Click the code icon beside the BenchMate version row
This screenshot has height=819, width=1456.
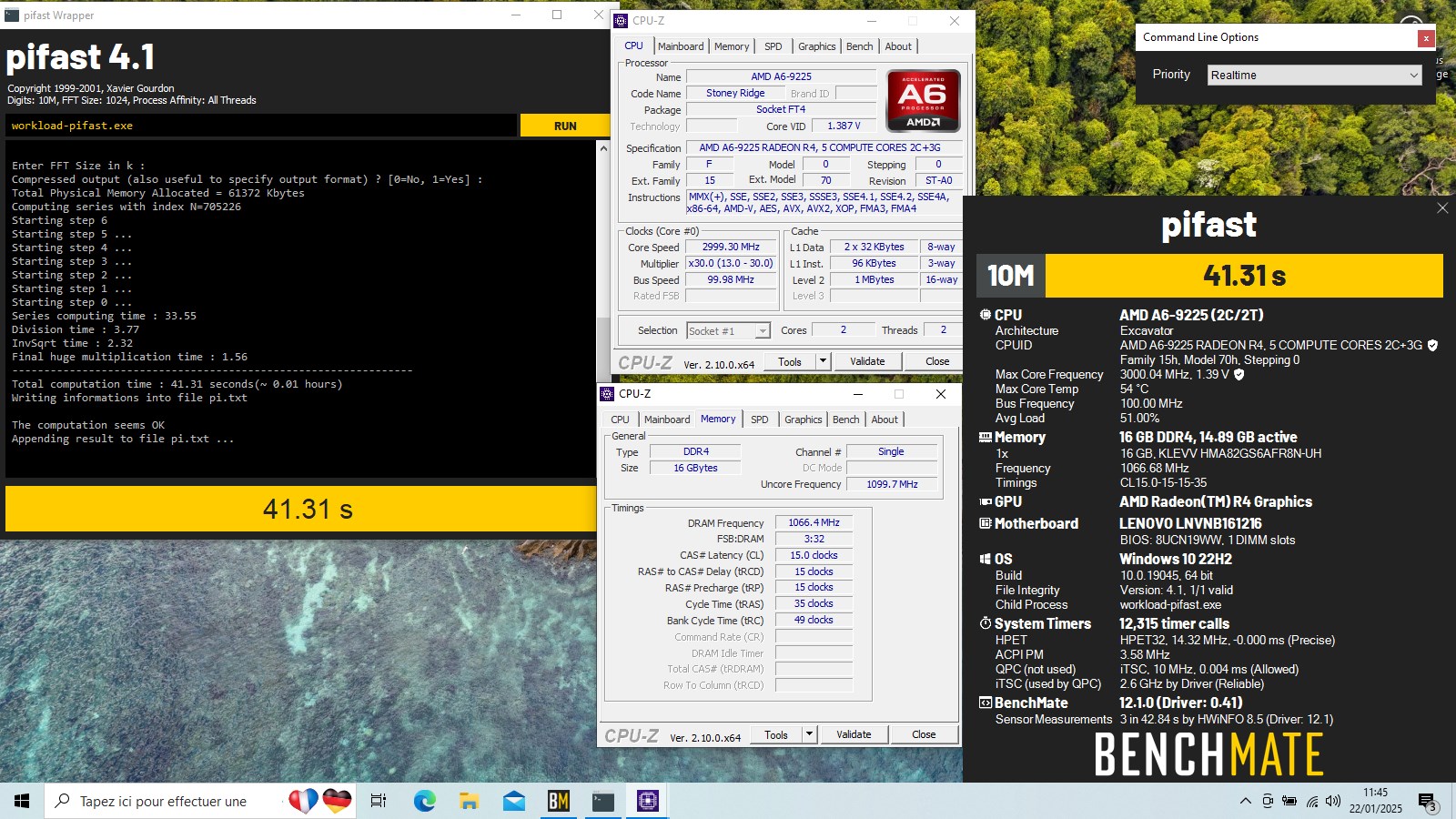(x=985, y=703)
